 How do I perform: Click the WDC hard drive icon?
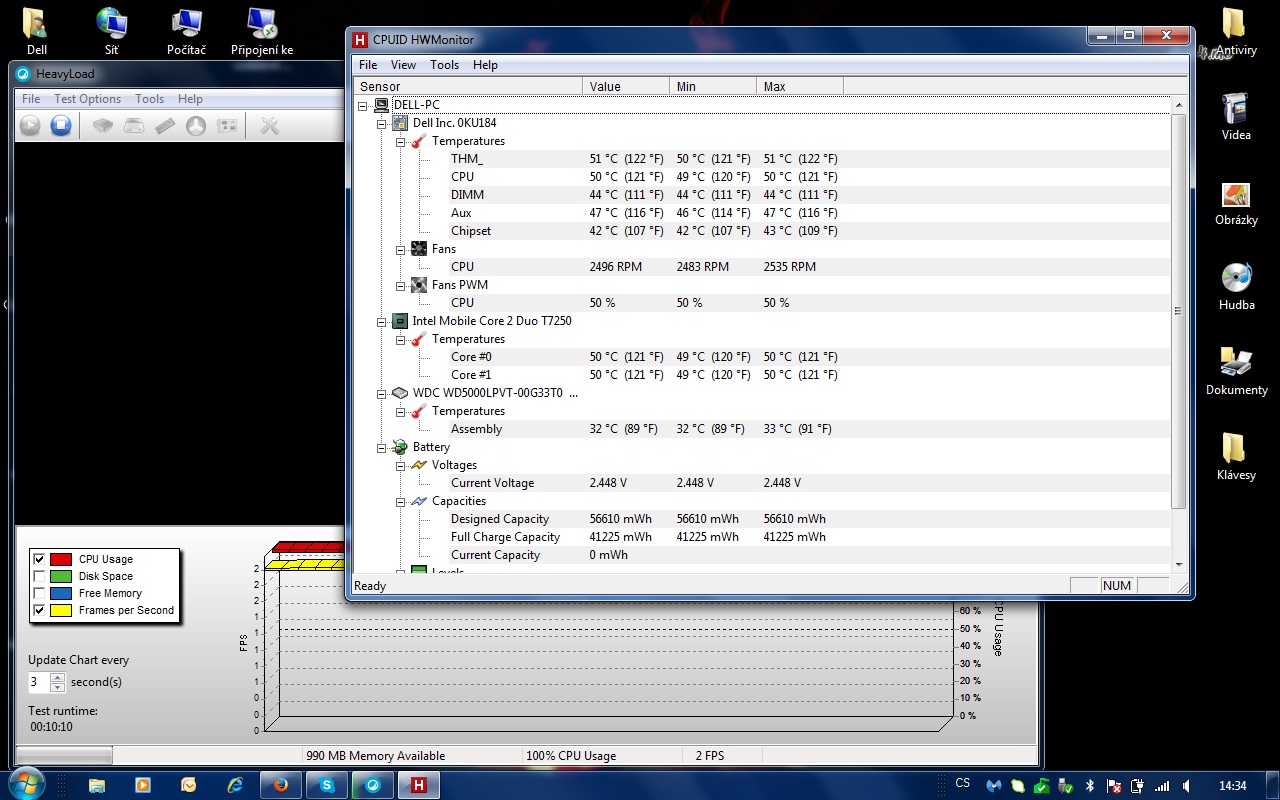pyautogui.click(x=400, y=393)
